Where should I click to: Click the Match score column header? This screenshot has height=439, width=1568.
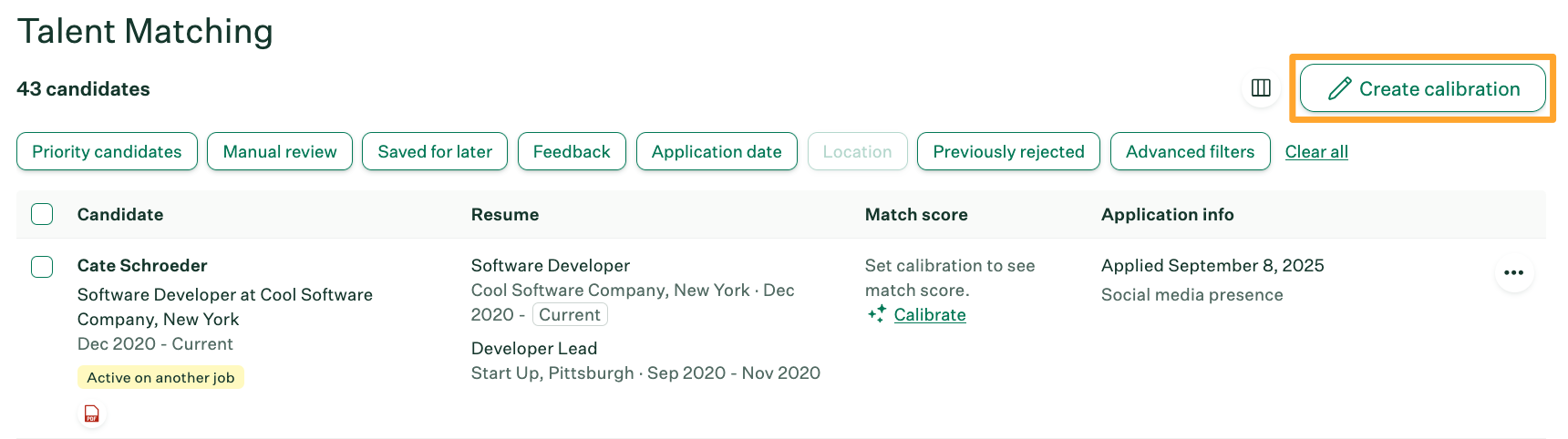tap(916, 215)
